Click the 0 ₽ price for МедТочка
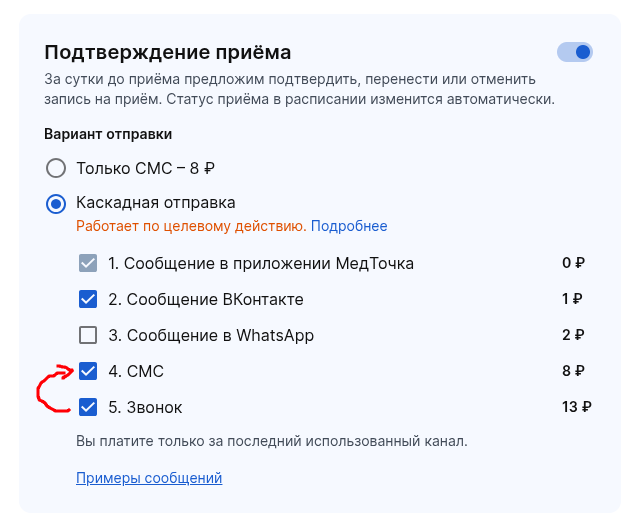Screen dimensions: 636x530 pyautogui.click(x=573, y=264)
